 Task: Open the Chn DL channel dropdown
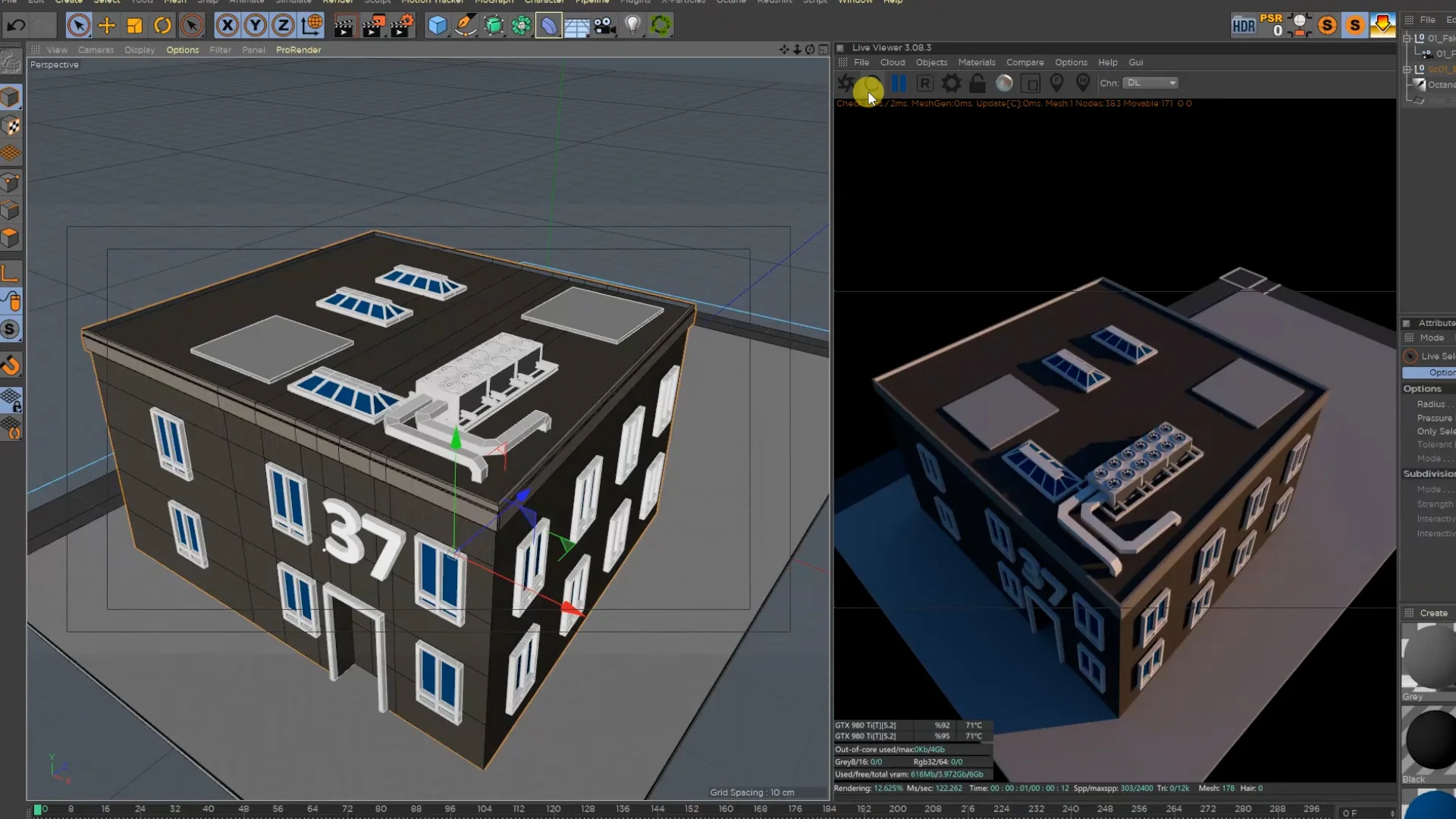[1150, 83]
